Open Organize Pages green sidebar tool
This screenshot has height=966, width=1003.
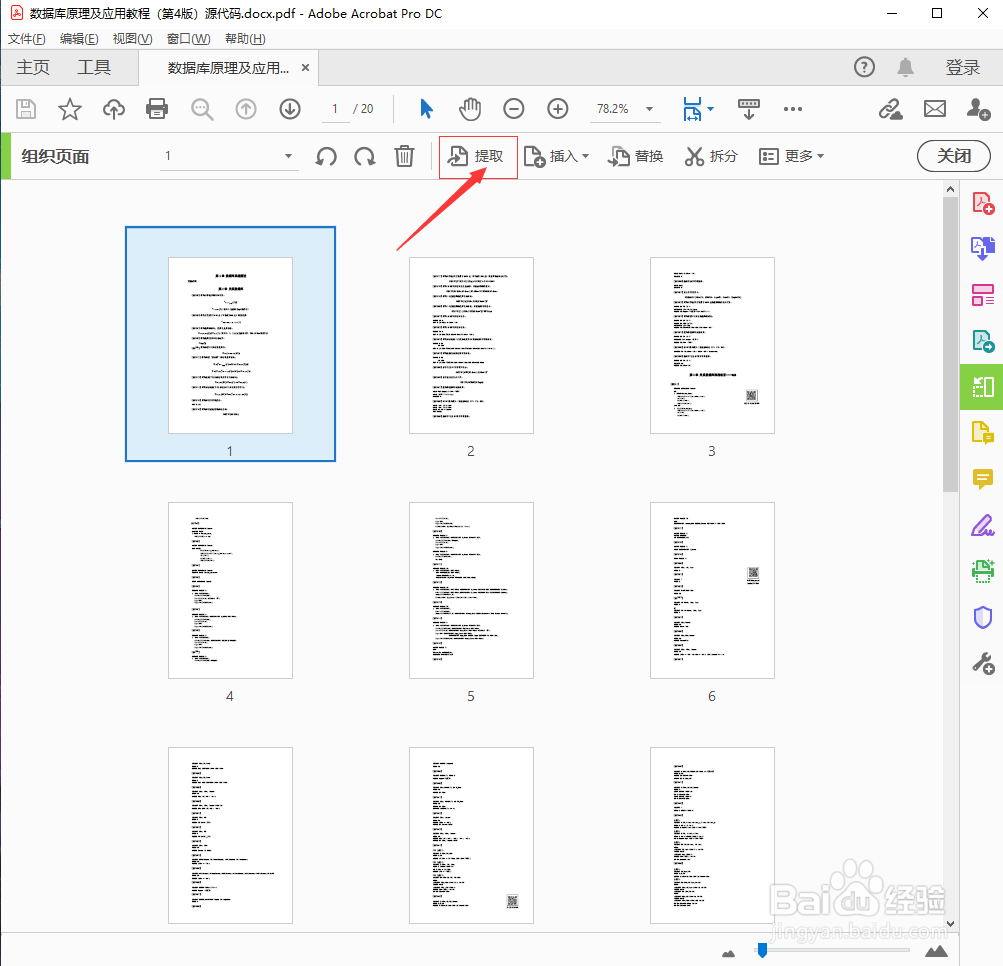point(983,386)
